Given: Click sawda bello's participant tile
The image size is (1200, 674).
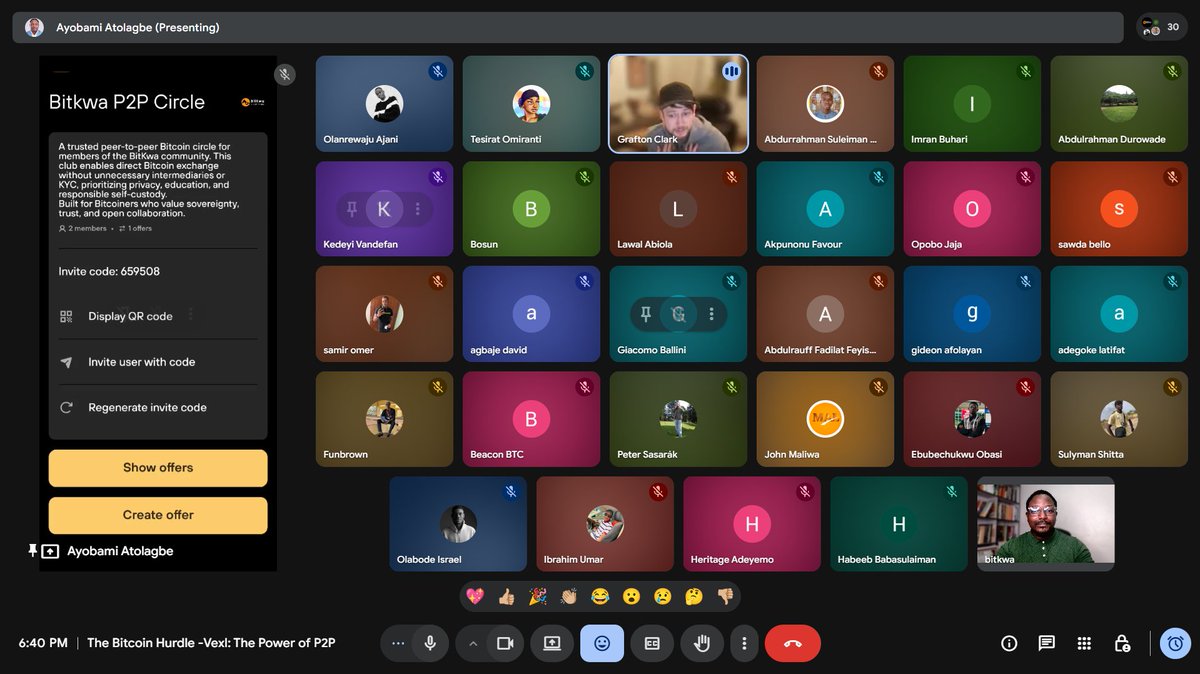Looking at the screenshot, I should click(1119, 209).
